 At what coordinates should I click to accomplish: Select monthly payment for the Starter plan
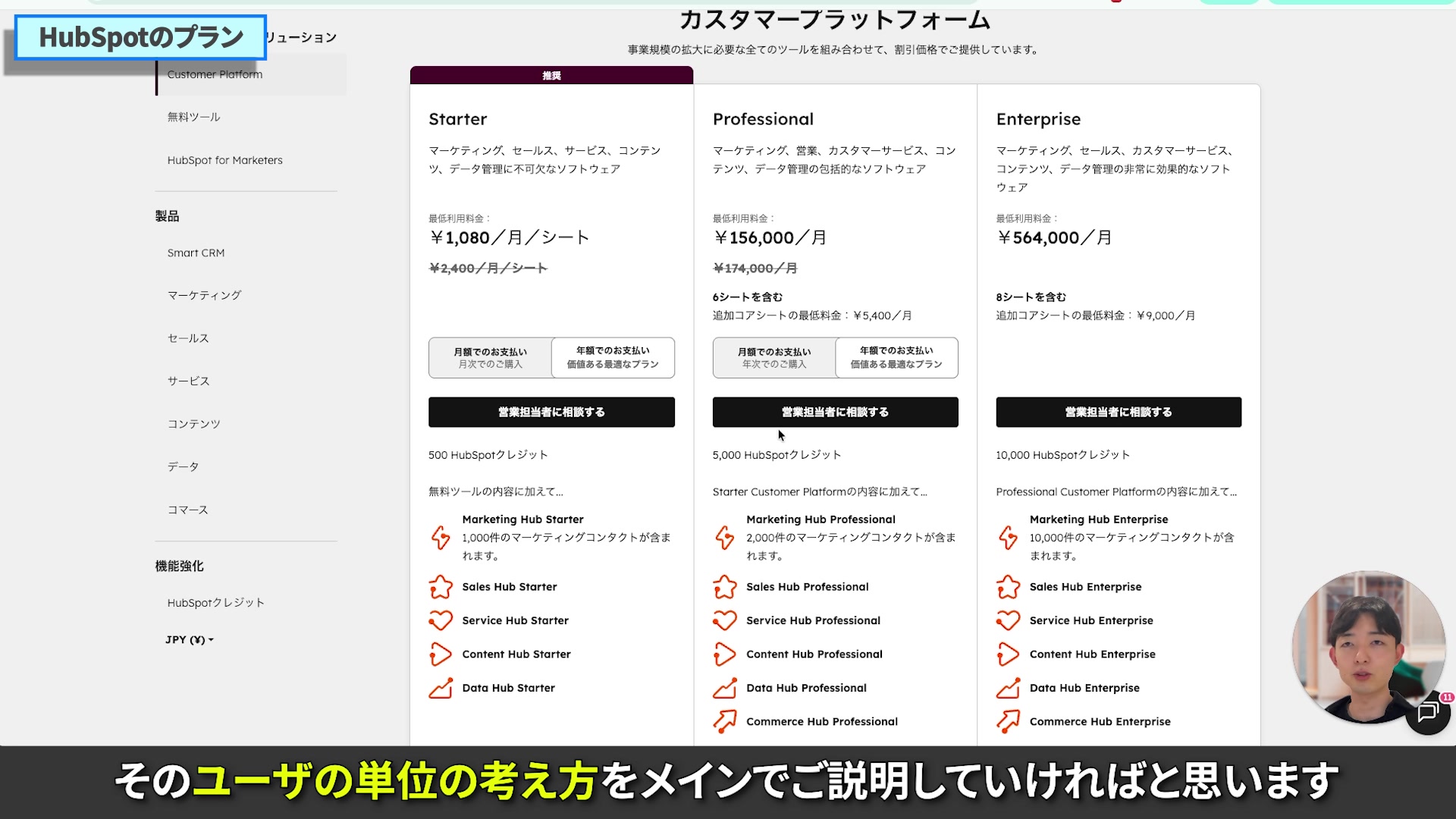pos(490,357)
